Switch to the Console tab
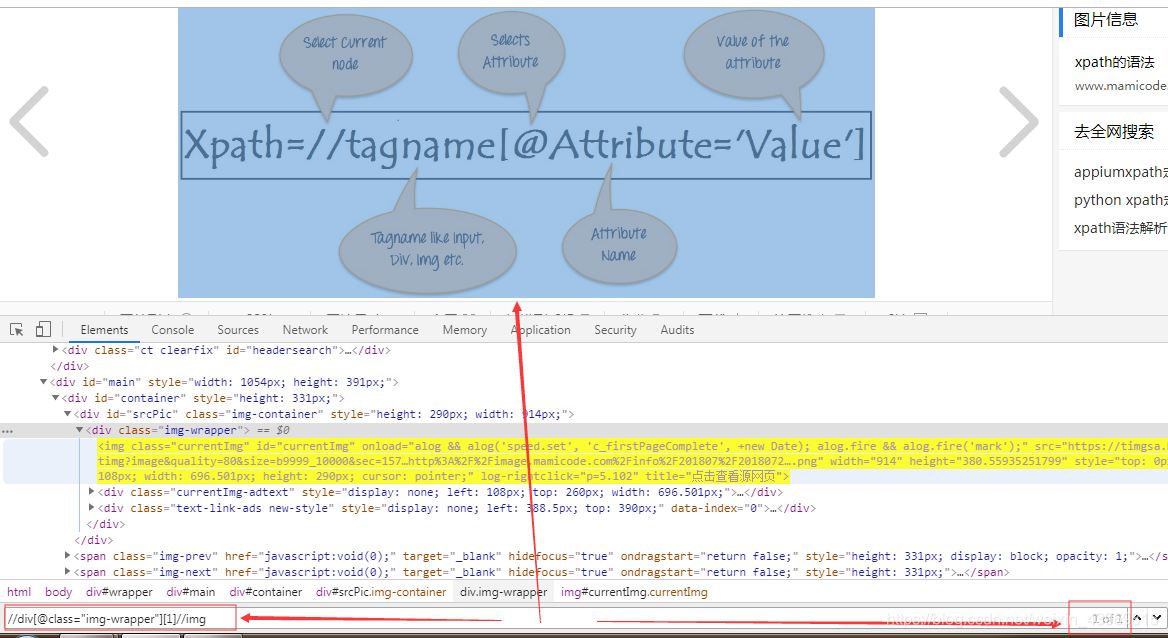The height and width of the screenshot is (638, 1168). [173, 329]
